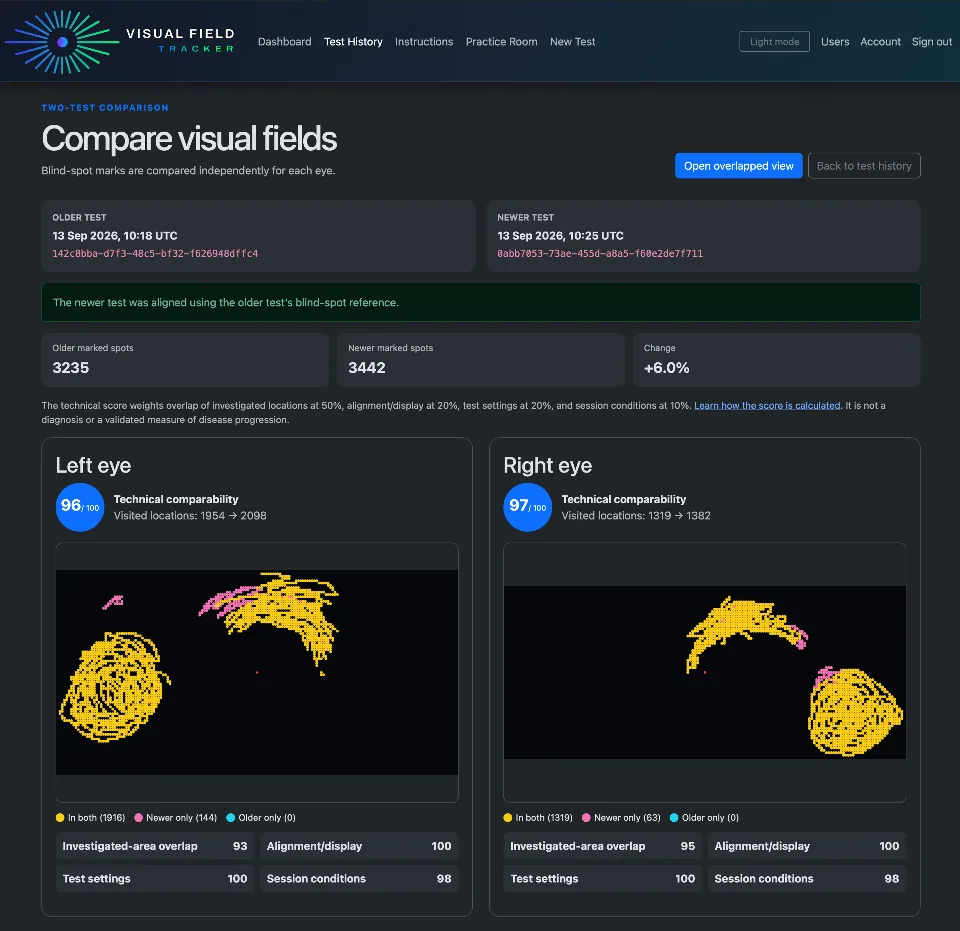Click the Change value +6.0%

[667, 368]
